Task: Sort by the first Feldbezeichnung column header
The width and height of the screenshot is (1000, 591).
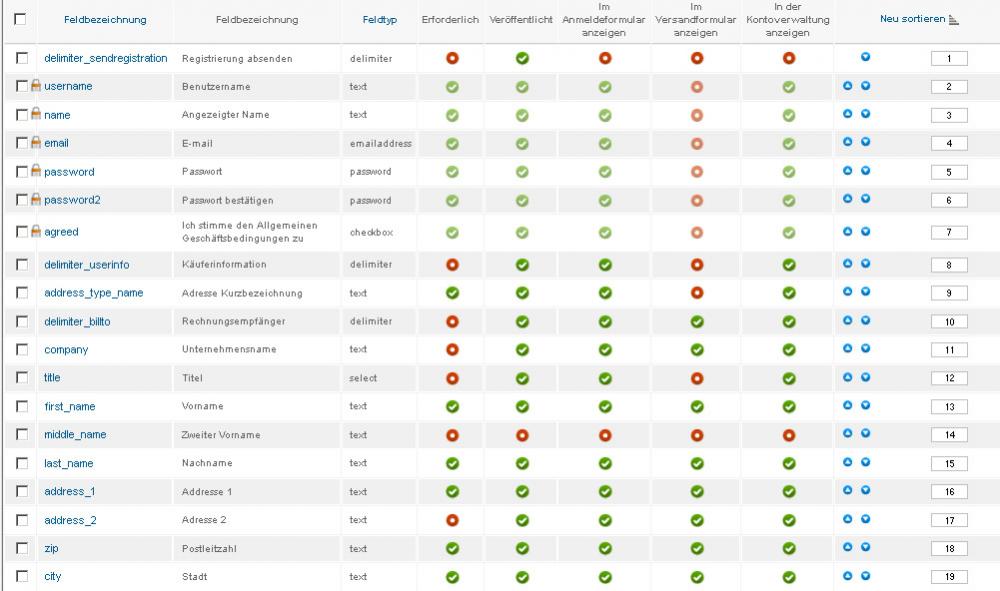Action: 105,20
